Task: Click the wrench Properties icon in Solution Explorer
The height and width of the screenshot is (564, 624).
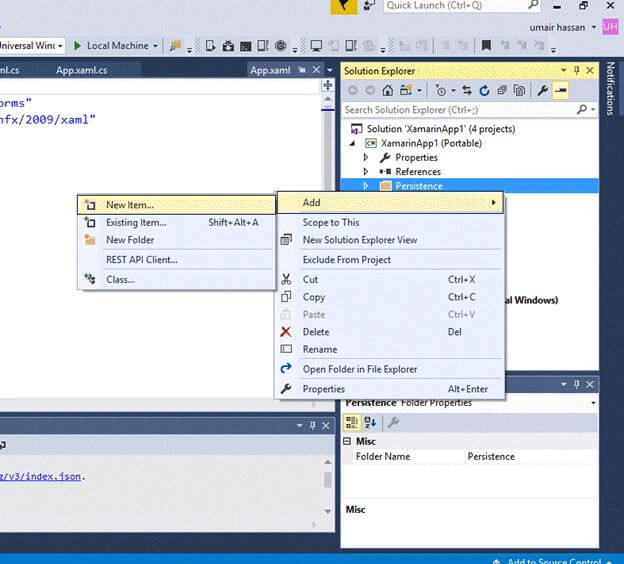Action: click(x=543, y=90)
